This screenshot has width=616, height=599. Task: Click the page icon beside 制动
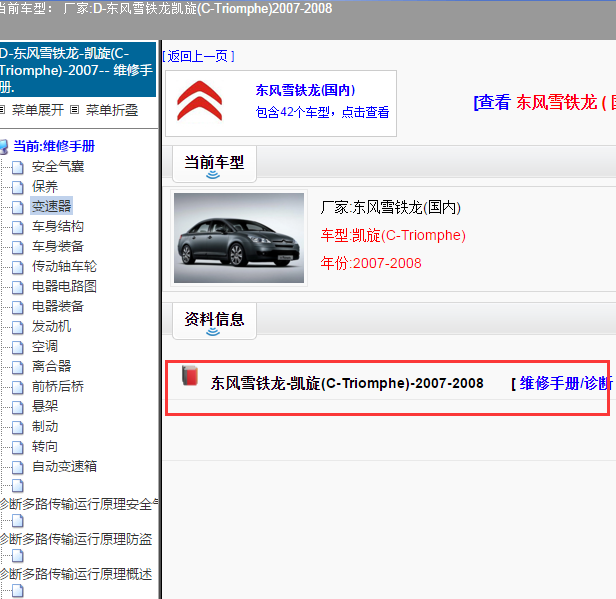pyautogui.click(x=18, y=427)
